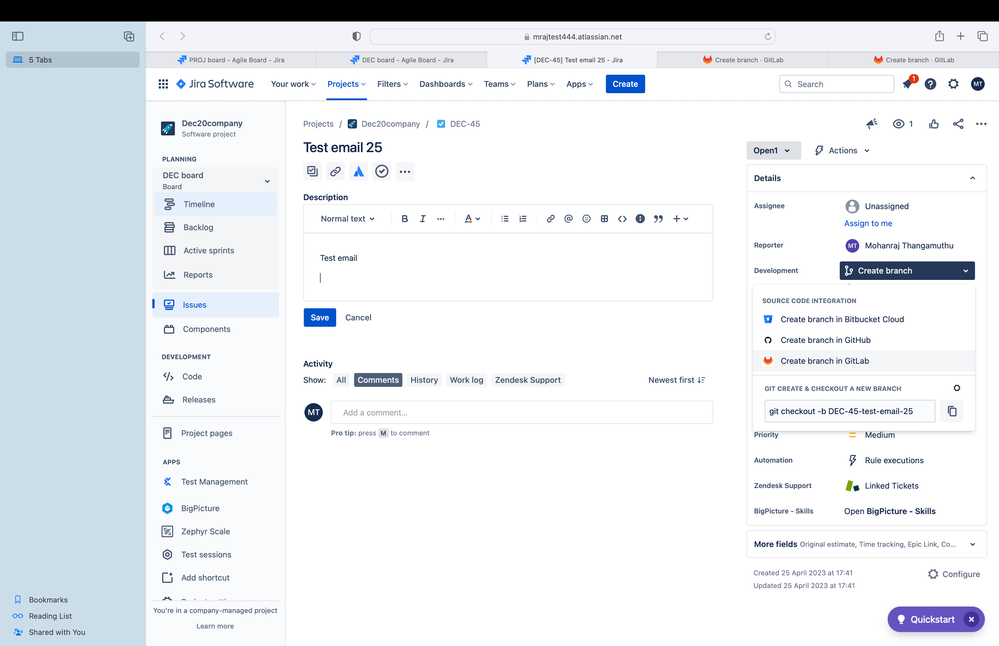Toggle sort order Newest first

click(677, 380)
